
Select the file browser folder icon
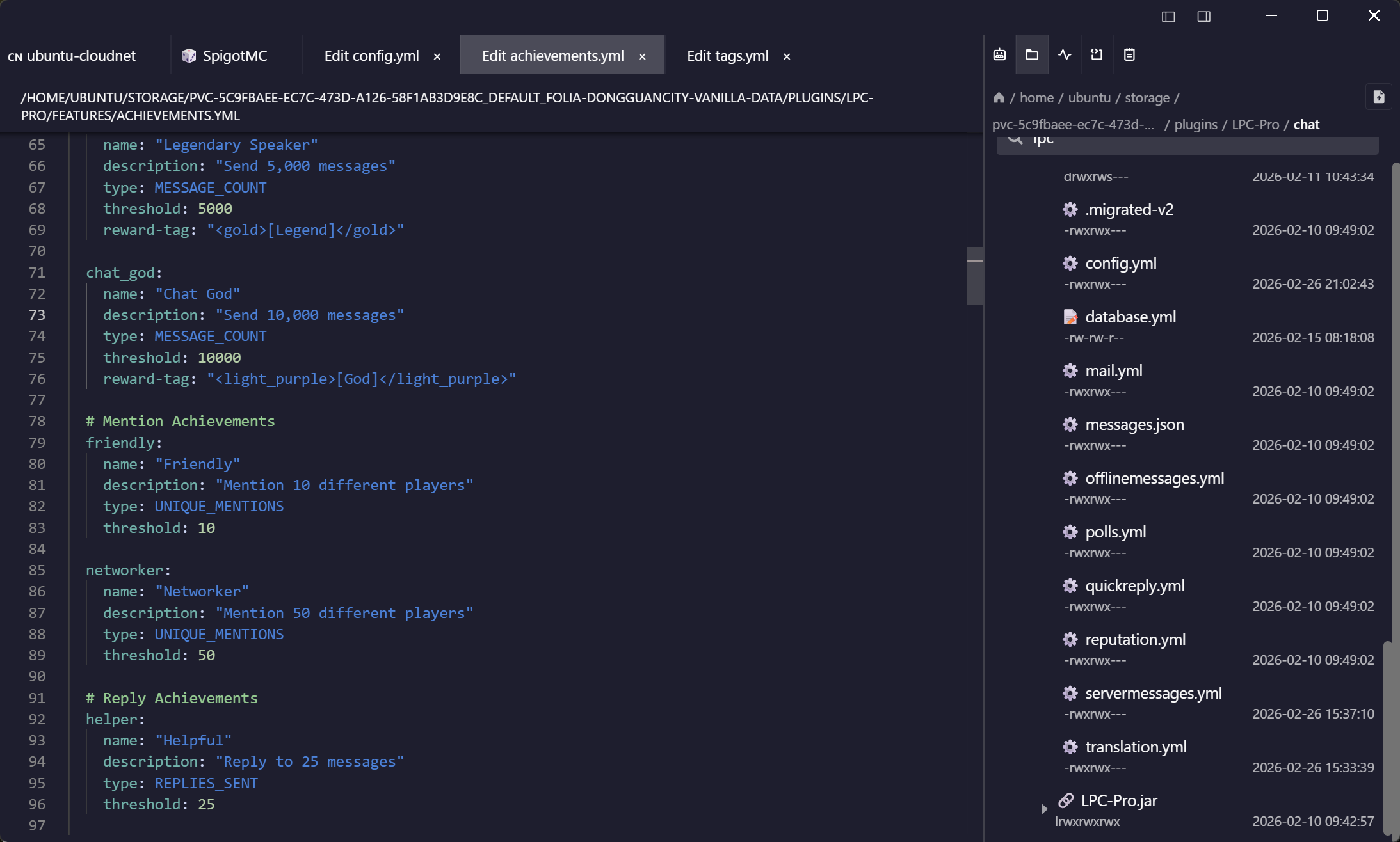click(x=1032, y=55)
